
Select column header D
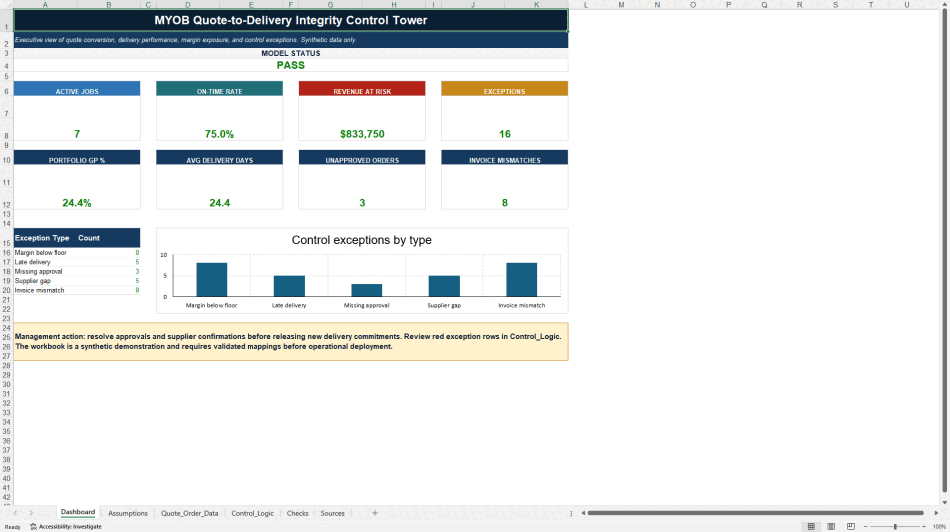pyautogui.click(x=188, y=5)
